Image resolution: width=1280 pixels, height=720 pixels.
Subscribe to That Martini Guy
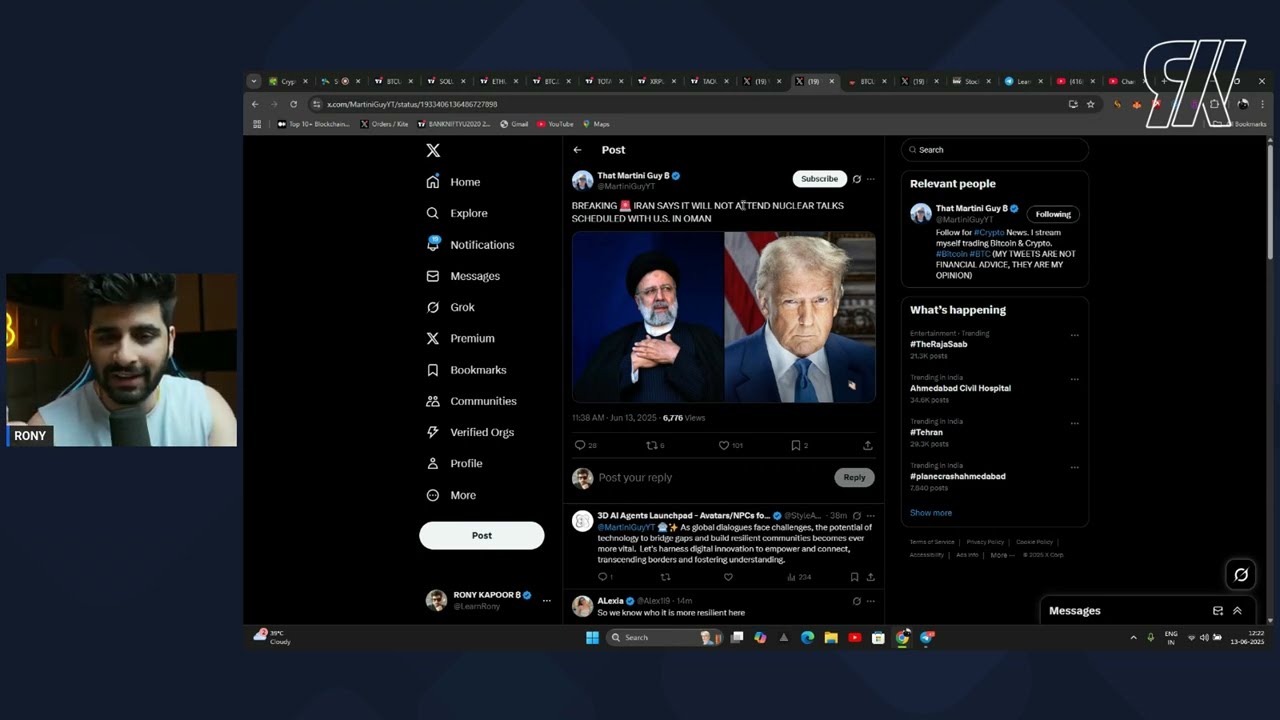(819, 179)
